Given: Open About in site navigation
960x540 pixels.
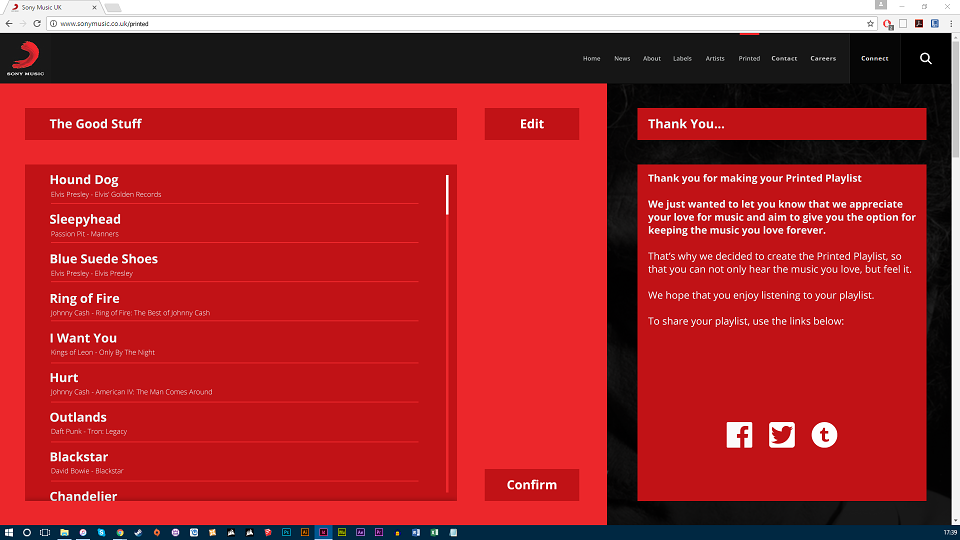Looking at the screenshot, I should [x=651, y=59].
